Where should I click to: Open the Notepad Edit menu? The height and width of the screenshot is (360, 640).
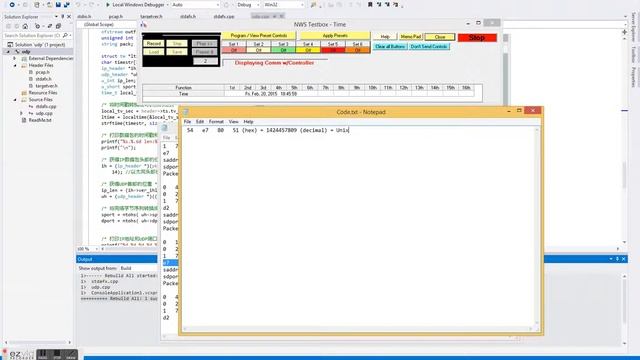200,122
